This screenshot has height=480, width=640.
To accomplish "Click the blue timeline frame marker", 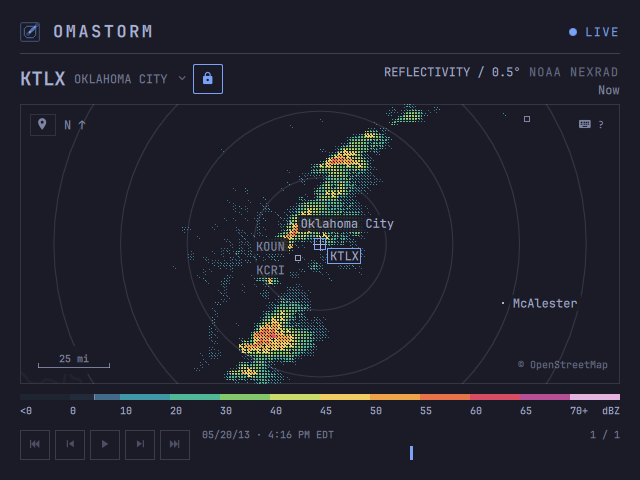I will pos(411,453).
